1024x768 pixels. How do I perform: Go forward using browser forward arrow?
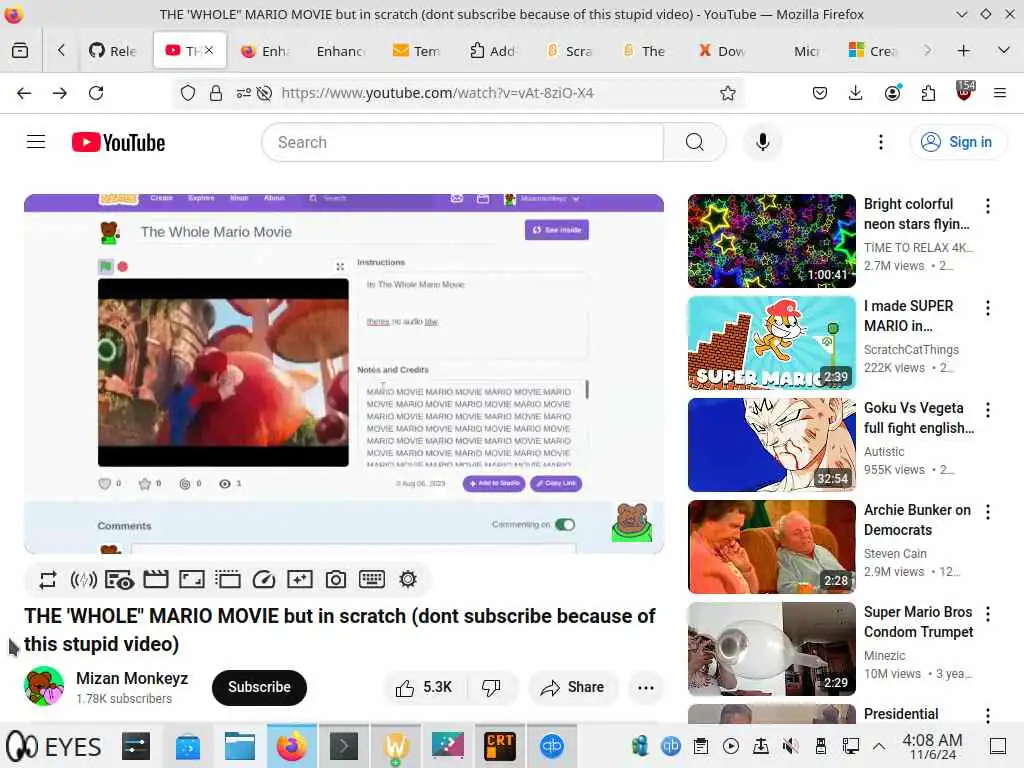coord(60,93)
